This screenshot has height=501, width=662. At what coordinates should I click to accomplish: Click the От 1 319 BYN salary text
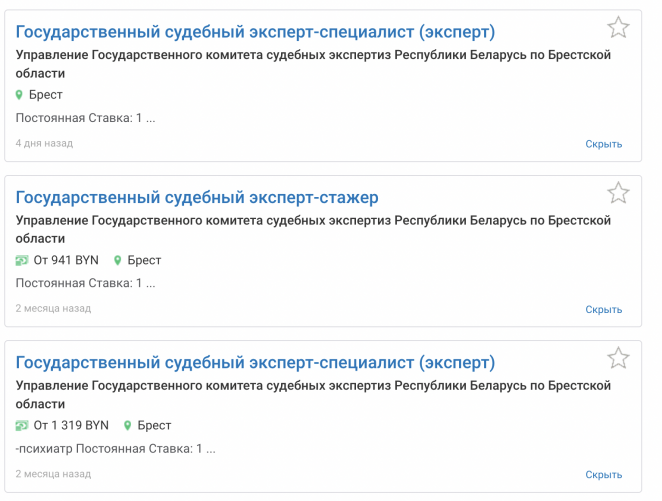coord(71,425)
